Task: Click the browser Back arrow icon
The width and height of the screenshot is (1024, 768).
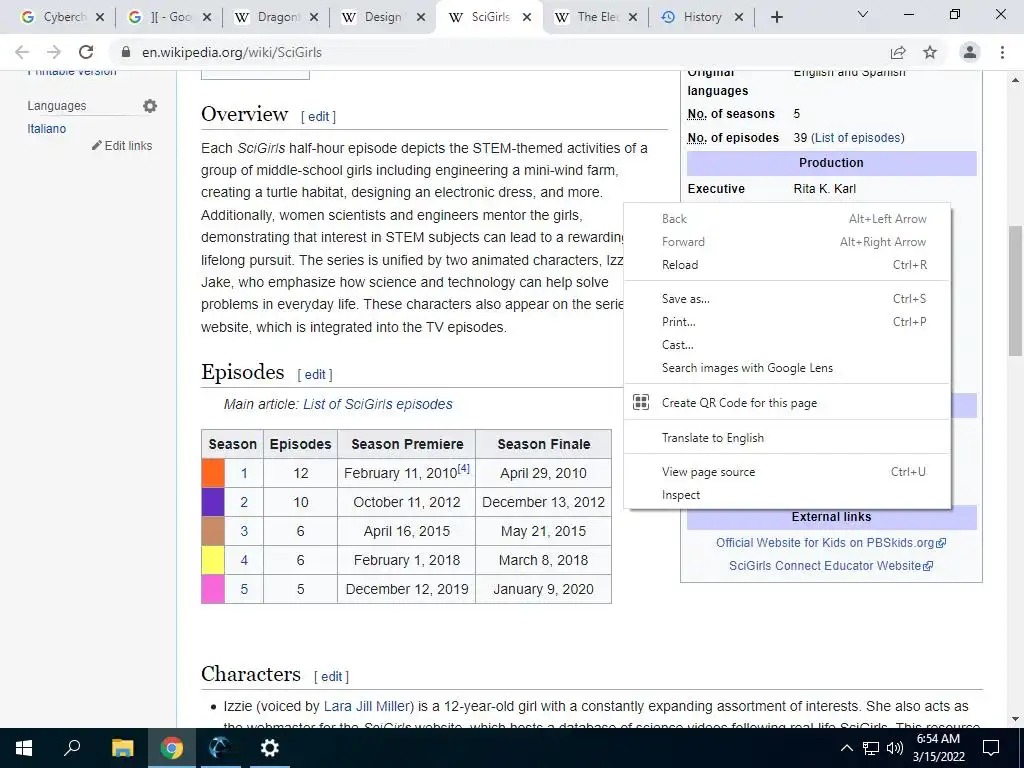Action: coord(22,52)
